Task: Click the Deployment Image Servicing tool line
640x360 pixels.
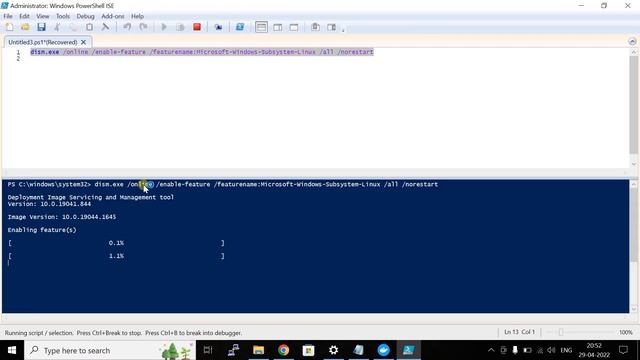Action: tap(91, 197)
